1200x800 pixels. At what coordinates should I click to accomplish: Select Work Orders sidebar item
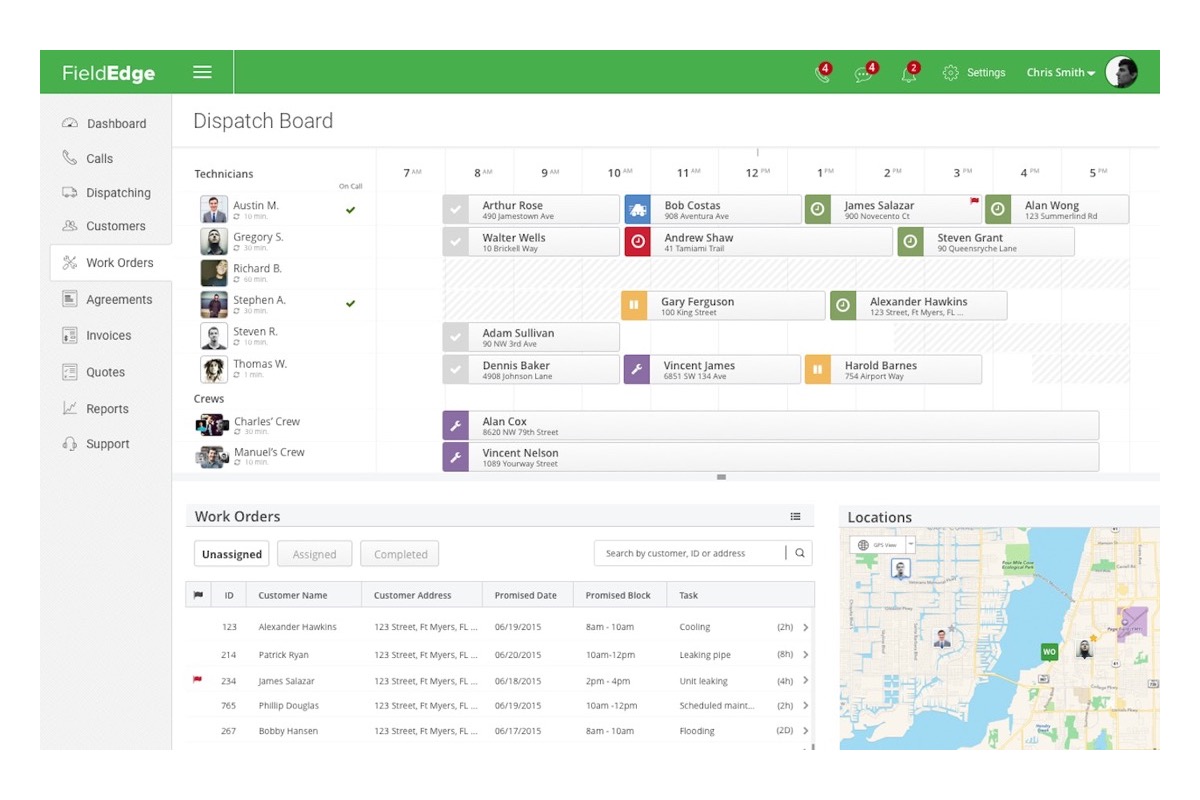tap(110, 263)
